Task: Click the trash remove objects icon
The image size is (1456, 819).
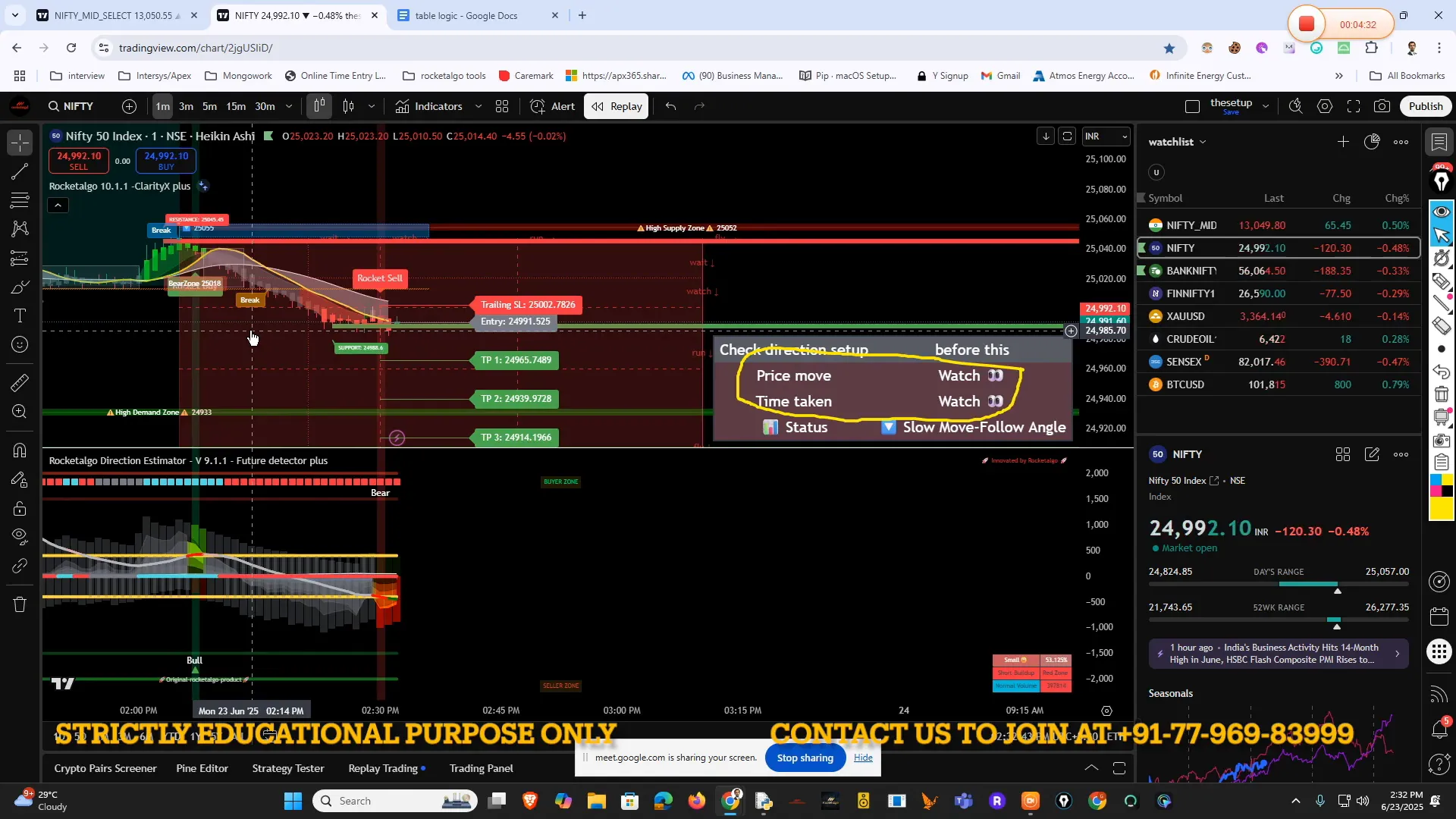Action: click(x=20, y=604)
